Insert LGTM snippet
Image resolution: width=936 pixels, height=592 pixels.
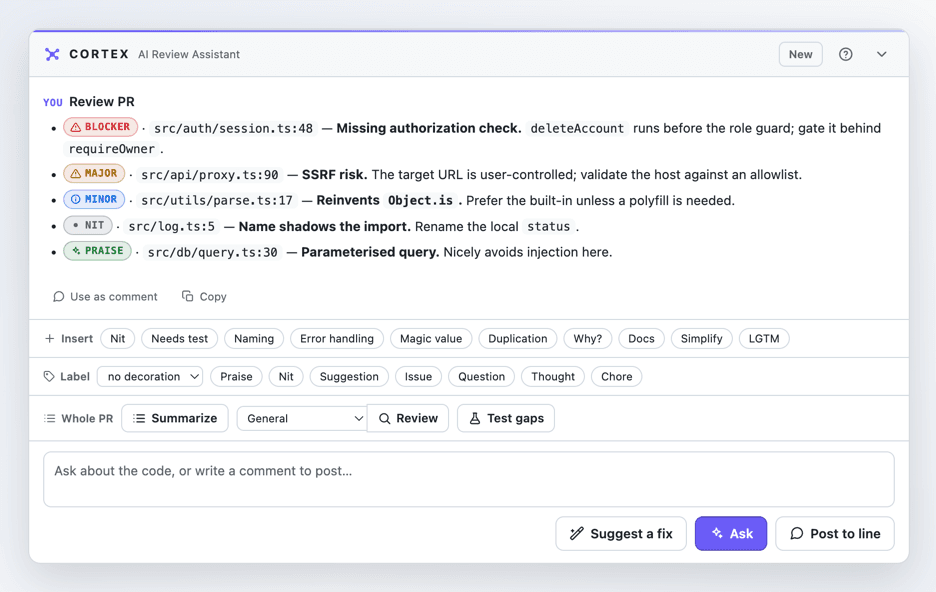coord(764,338)
